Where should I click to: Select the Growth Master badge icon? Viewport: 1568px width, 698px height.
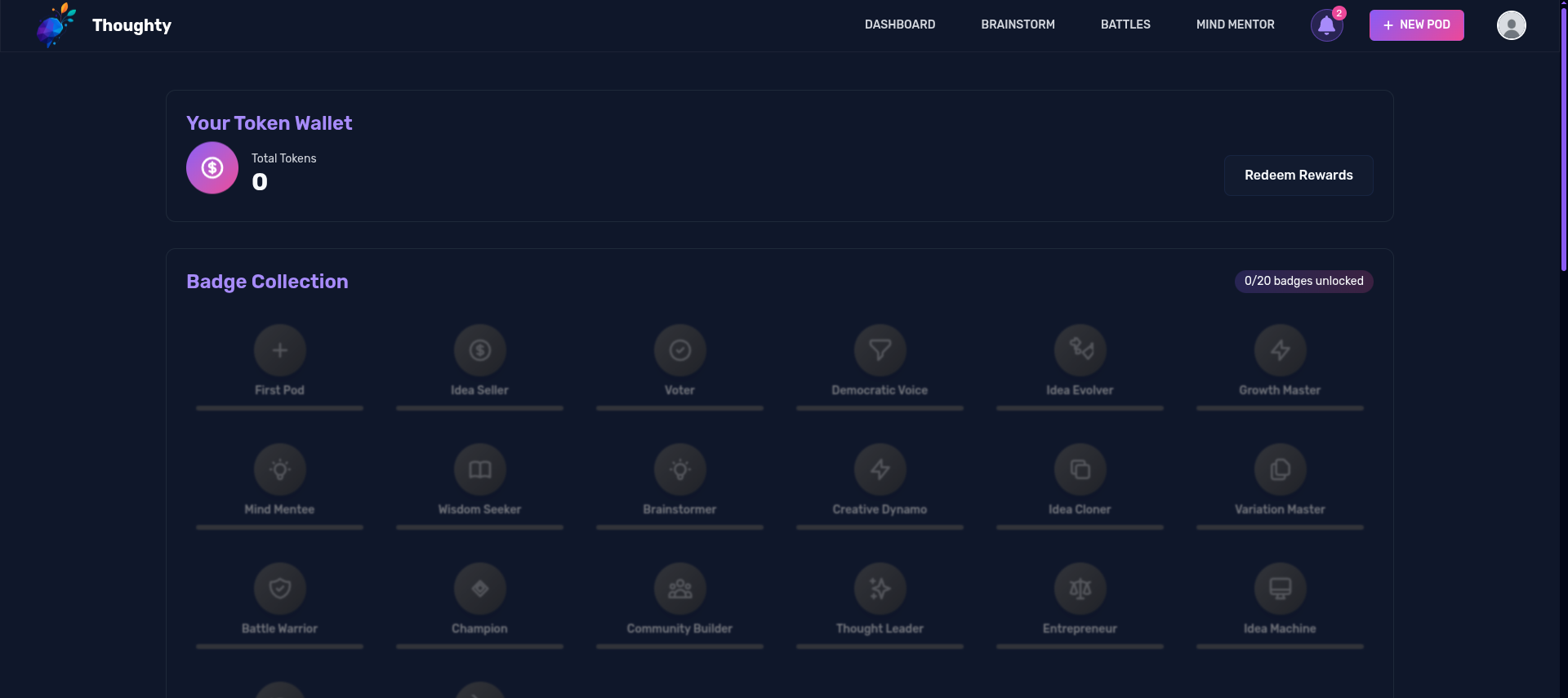1281,350
